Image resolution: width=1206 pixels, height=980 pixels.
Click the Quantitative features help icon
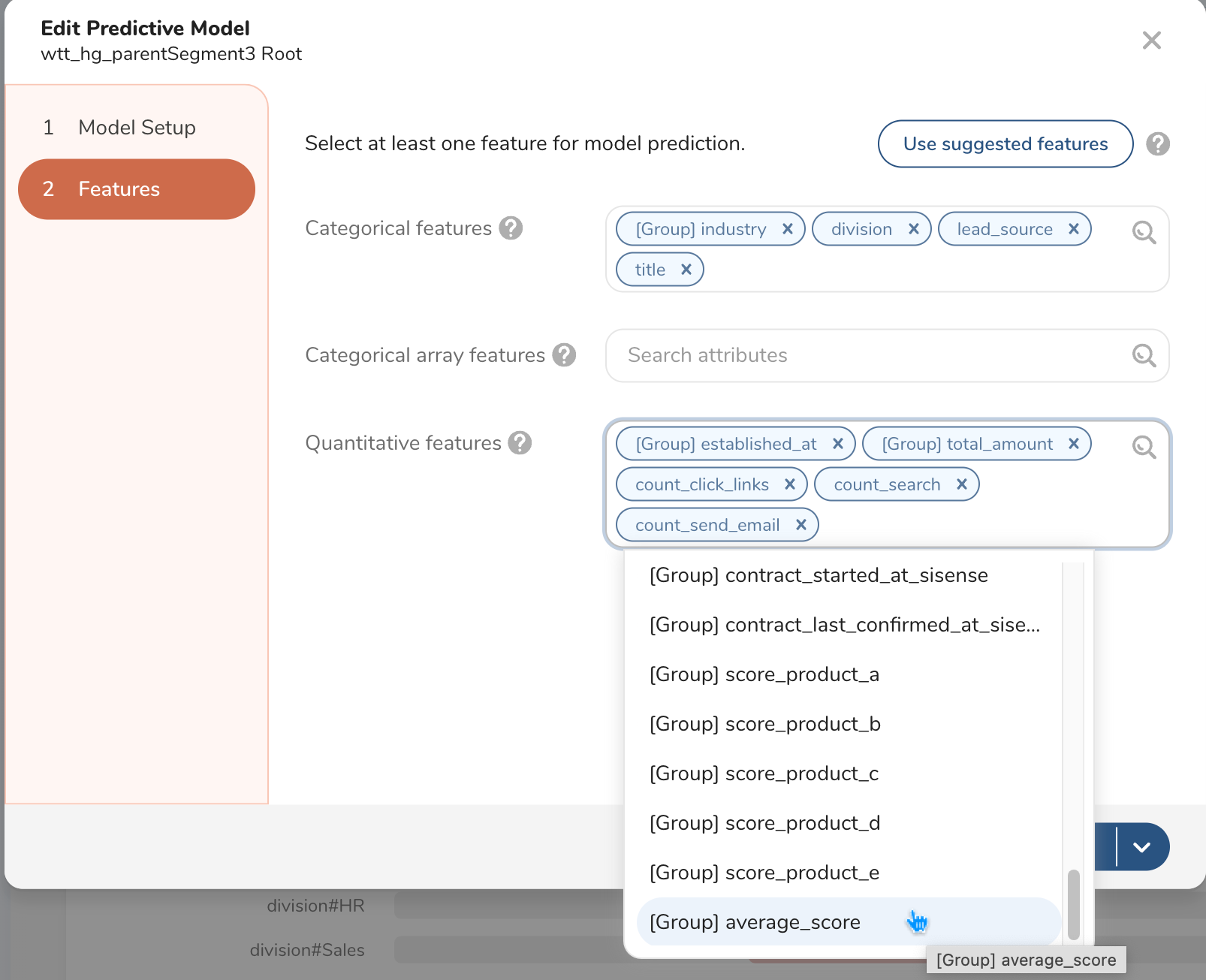520,443
